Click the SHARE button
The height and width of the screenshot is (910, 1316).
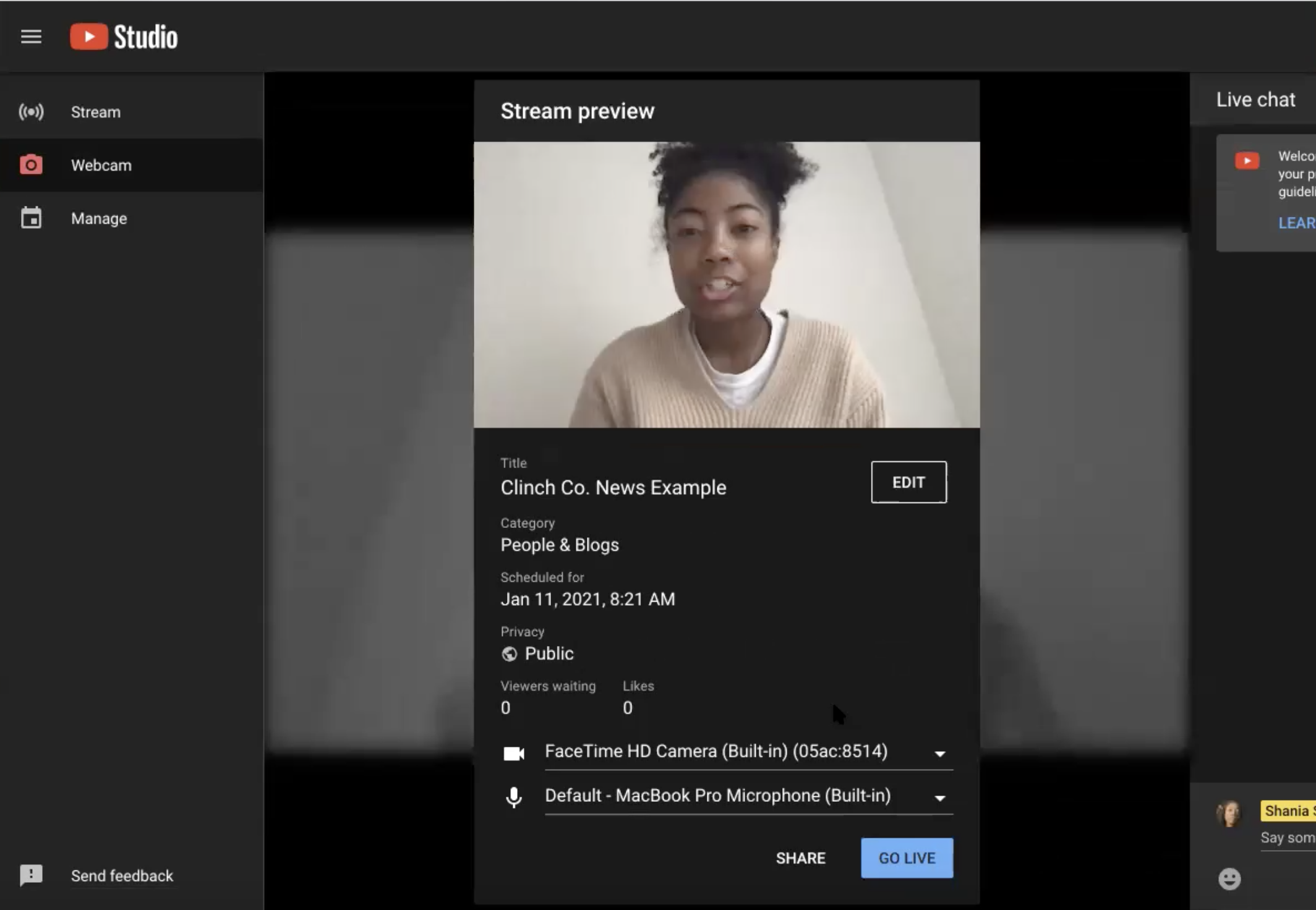click(x=800, y=858)
